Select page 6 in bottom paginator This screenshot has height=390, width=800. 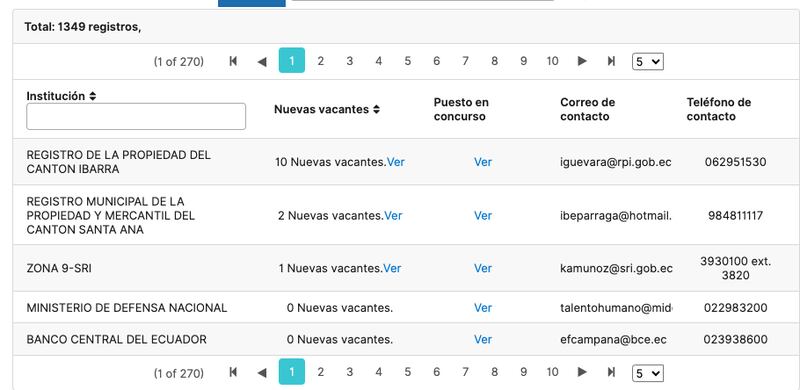(436, 372)
